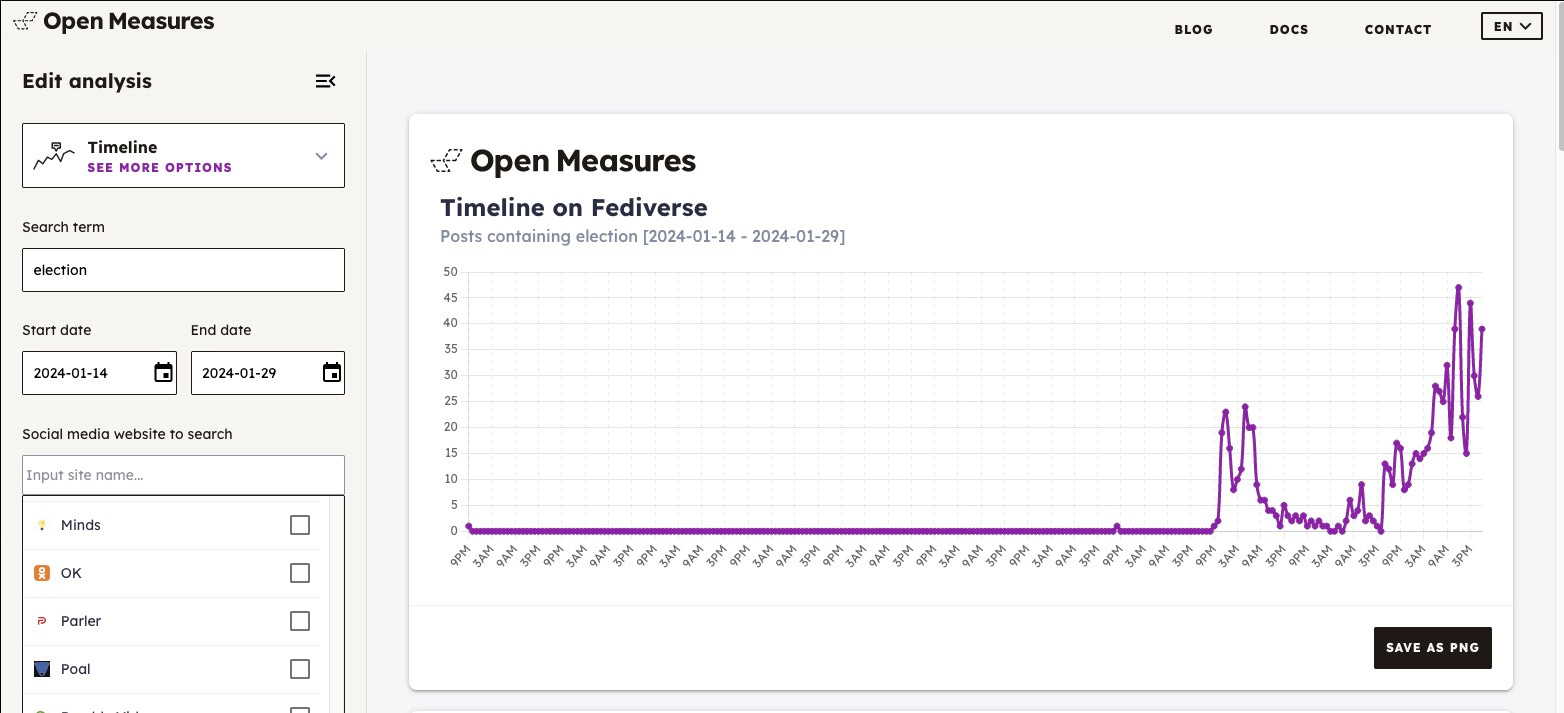Click SEE MORE OPTIONS link

click(160, 168)
